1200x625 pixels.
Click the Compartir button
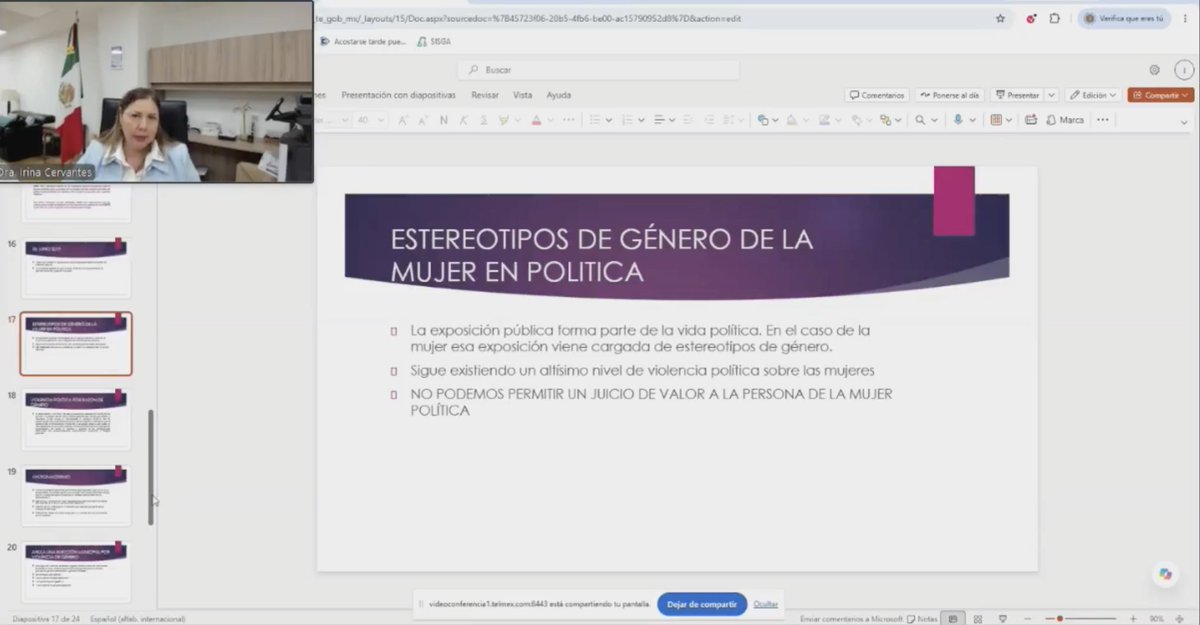click(x=1161, y=95)
